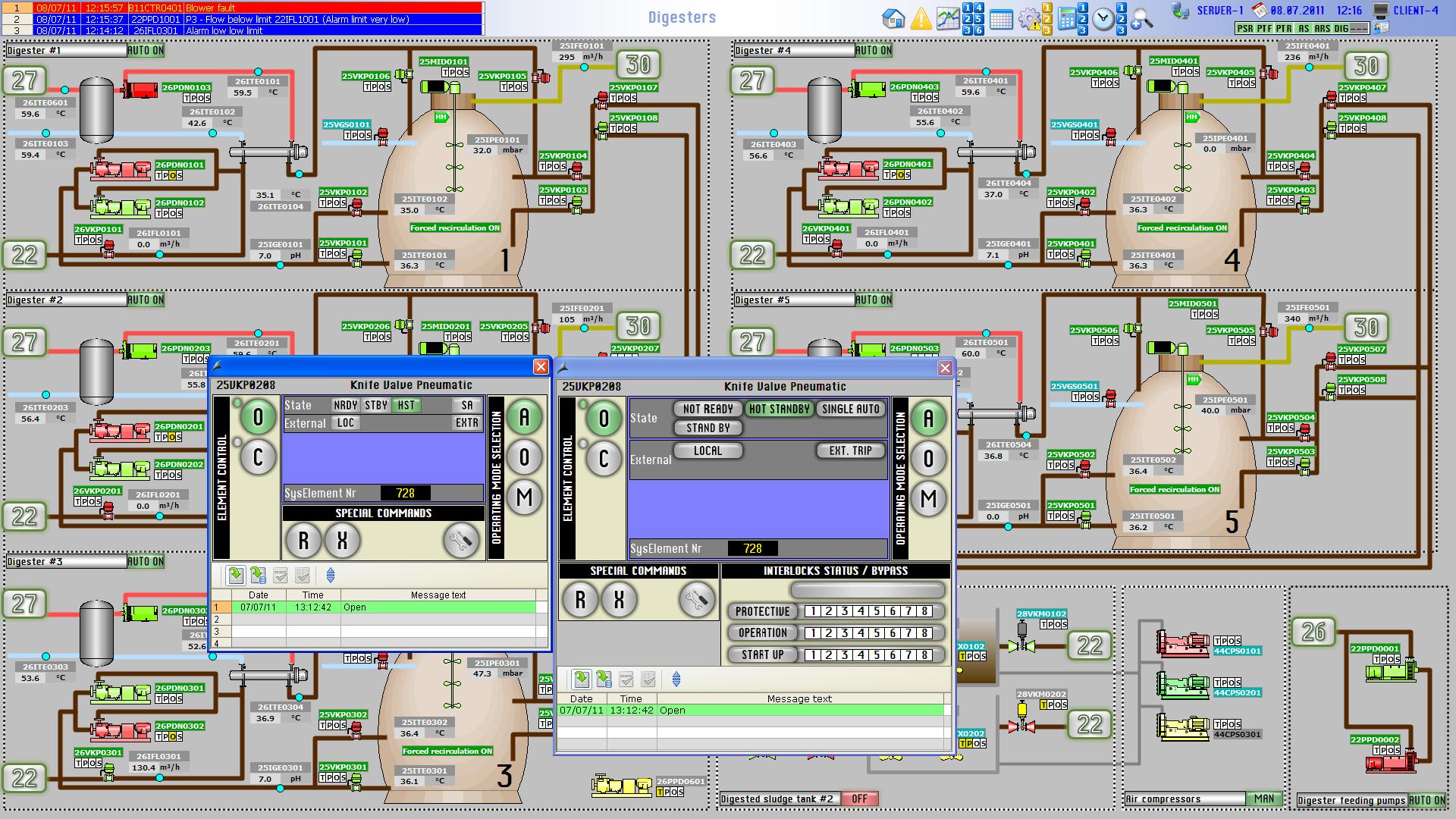This screenshot has width=1456, height=819.
Task: Select Manual mode 'M' in left dialog
Action: (x=524, y=497)
